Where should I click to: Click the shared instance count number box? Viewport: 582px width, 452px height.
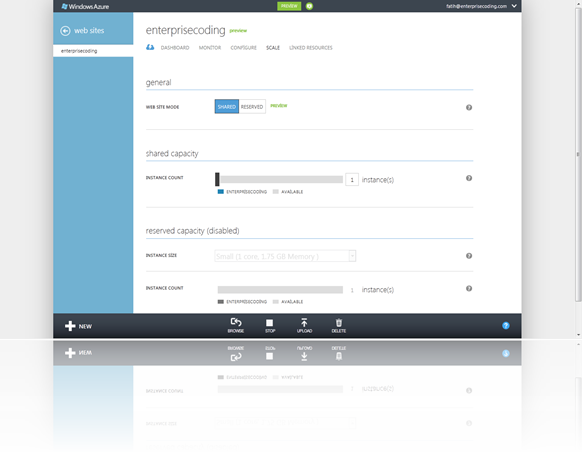point(352,180)
